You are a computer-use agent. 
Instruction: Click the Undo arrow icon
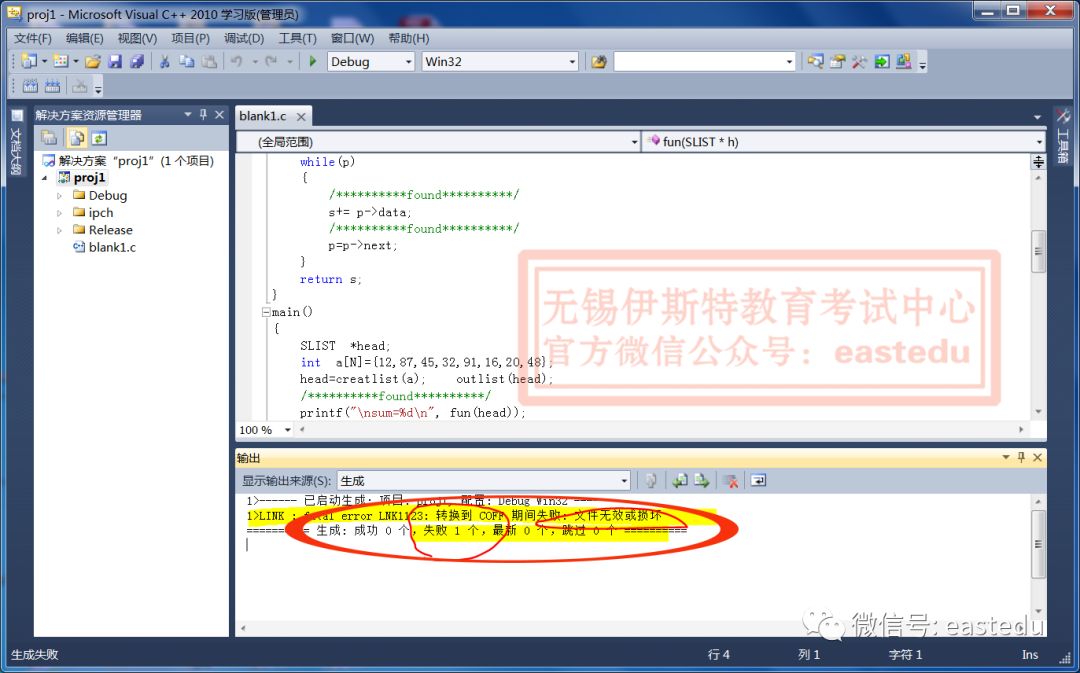(237, 62)
